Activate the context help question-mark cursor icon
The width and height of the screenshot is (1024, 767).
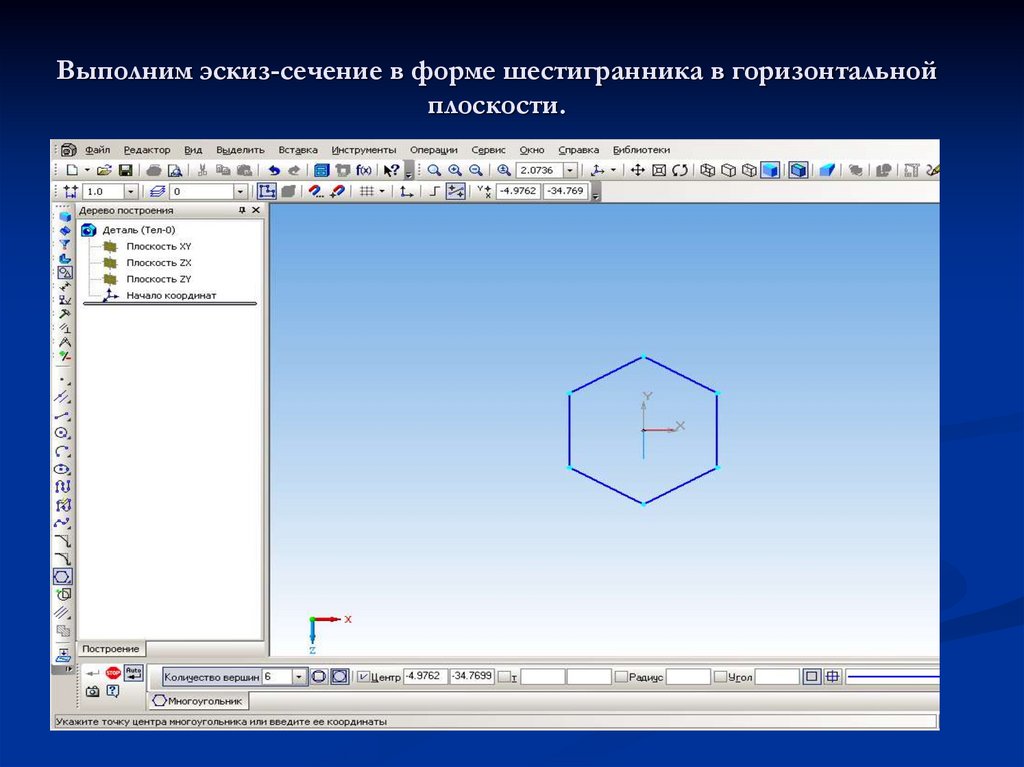pos(388,170)
